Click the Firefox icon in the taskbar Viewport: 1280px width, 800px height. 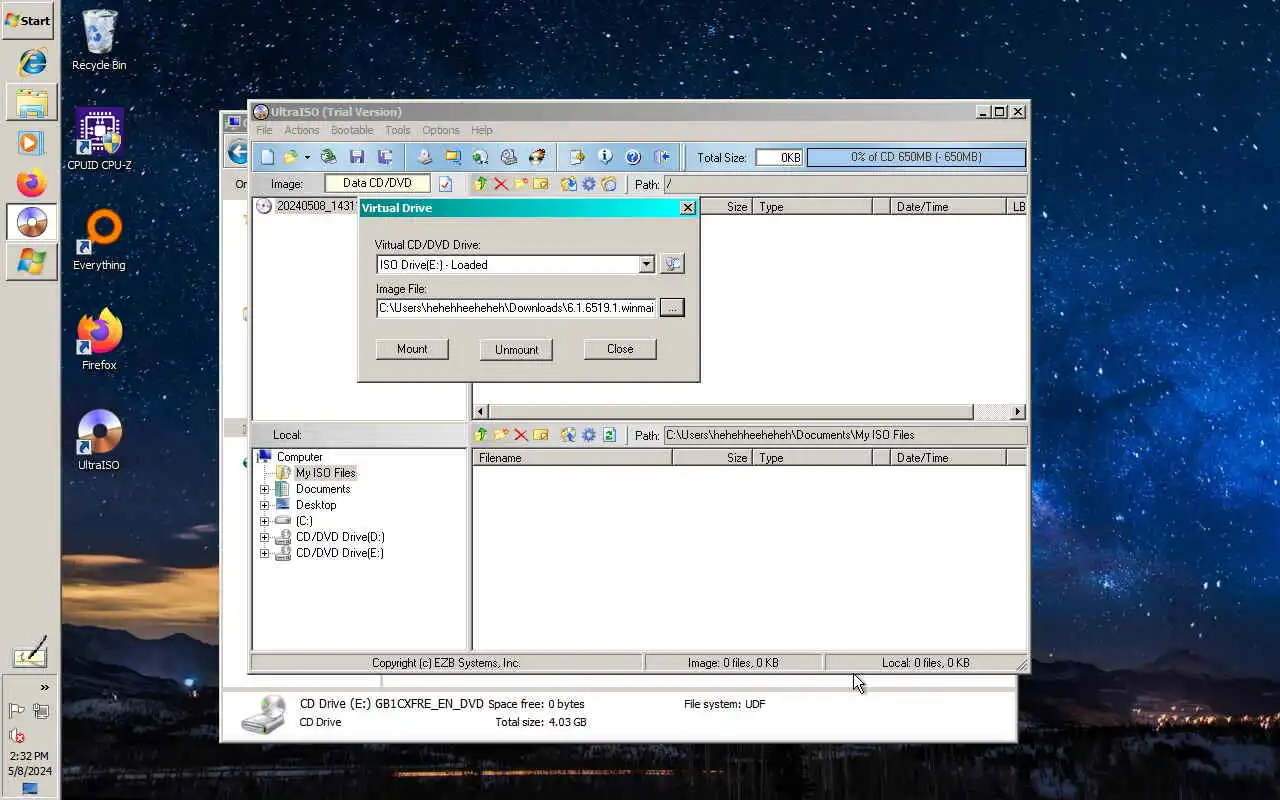pyautogui.click(x=32, y=183)
